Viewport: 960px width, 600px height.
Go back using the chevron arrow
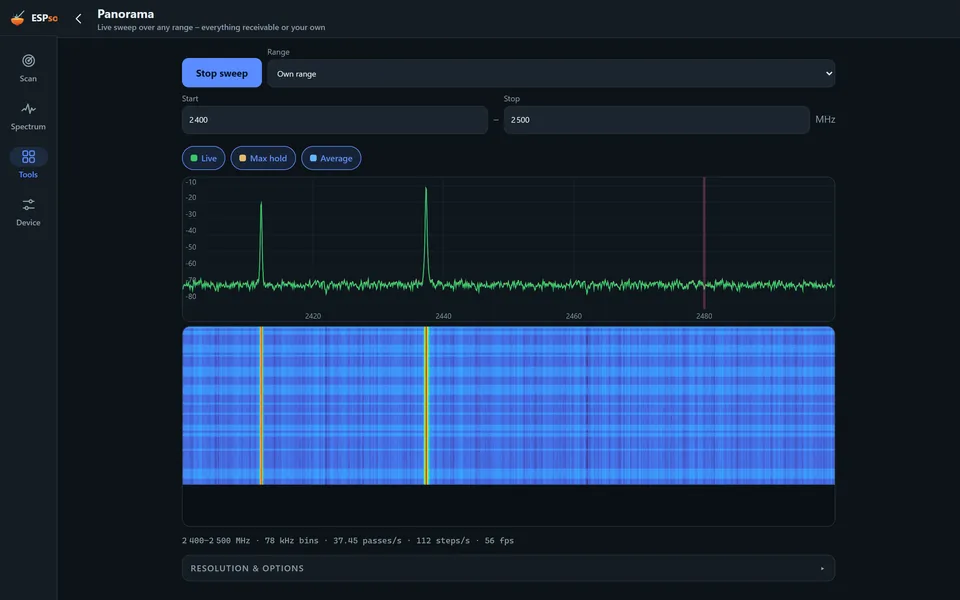pyautogui.click(x=78, y=18)
